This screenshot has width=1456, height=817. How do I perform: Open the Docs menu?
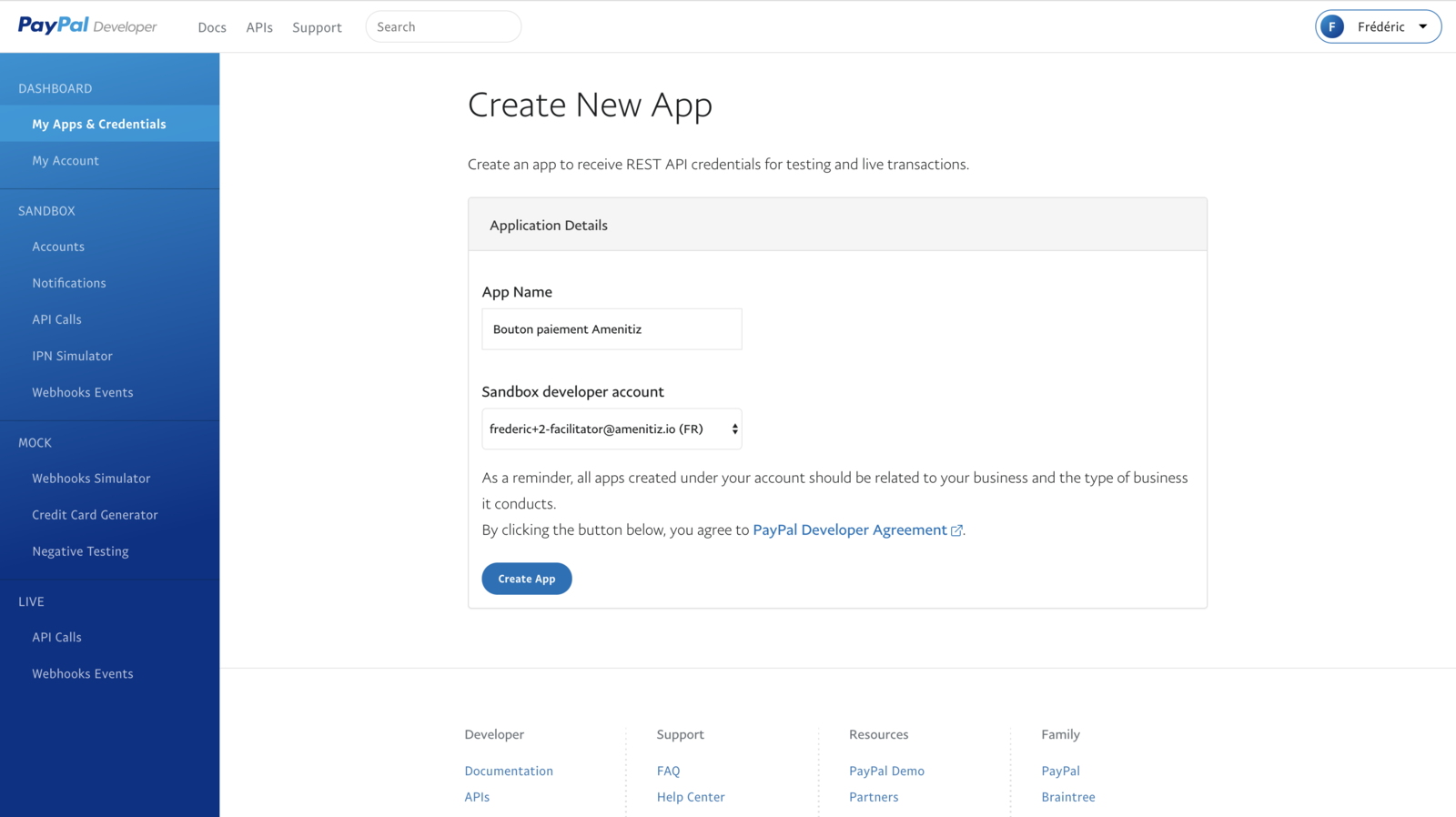[212, 27]
